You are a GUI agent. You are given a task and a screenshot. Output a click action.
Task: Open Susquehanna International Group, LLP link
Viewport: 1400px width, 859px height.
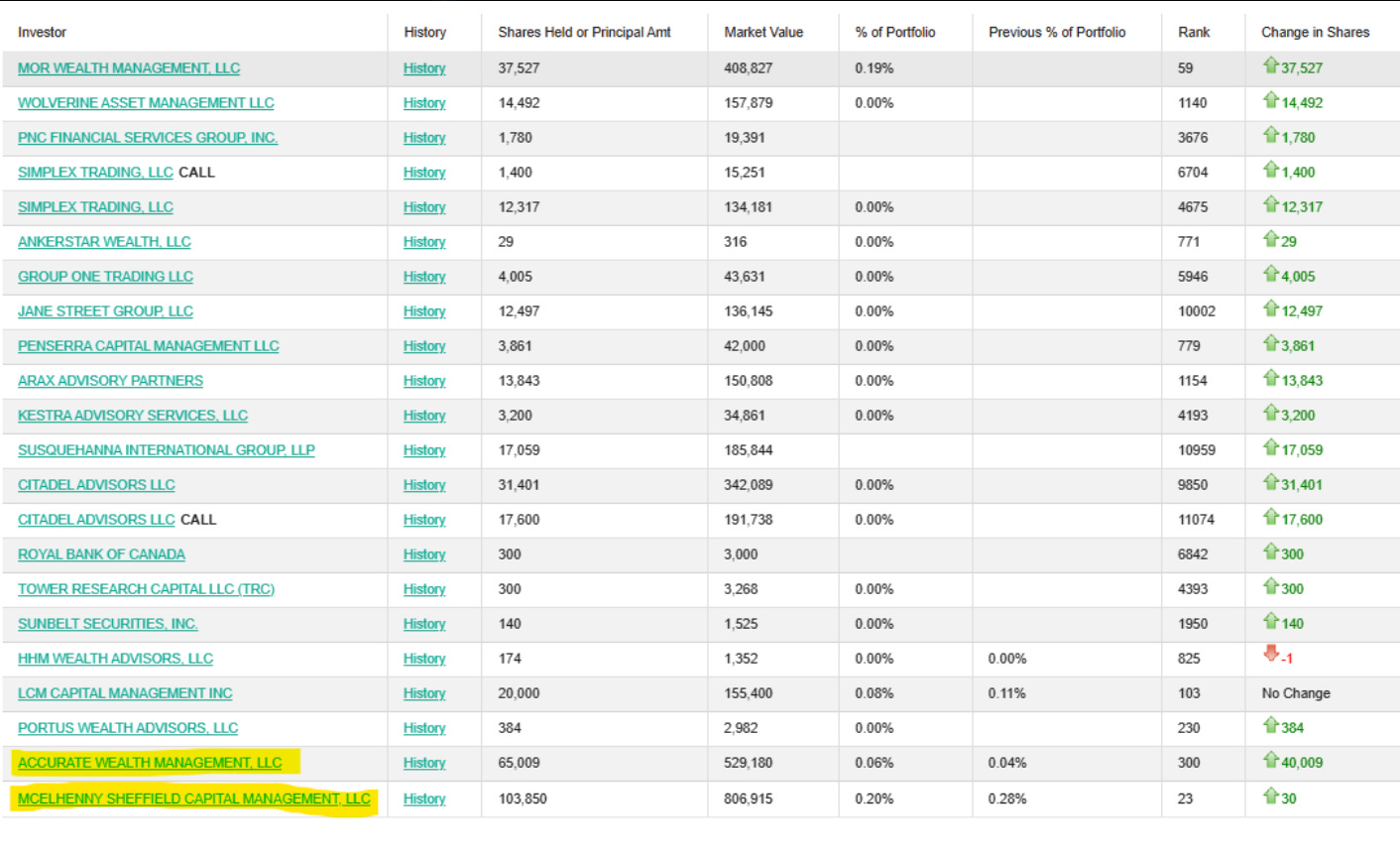point(167,450)
